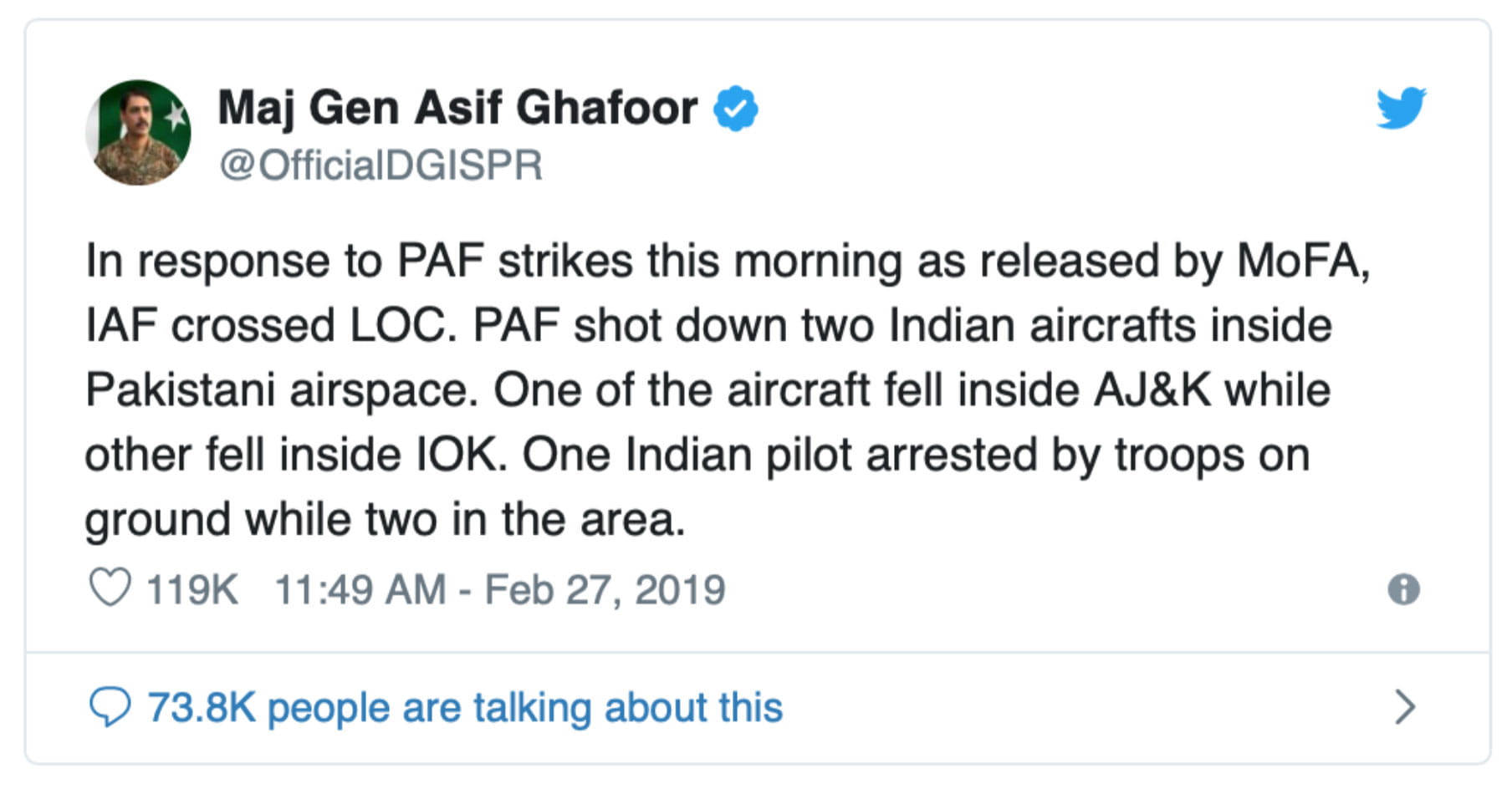This screenshot has height=789, width=1512.
Task: Click the 119K likes count
Action: (x=192, y=589)
